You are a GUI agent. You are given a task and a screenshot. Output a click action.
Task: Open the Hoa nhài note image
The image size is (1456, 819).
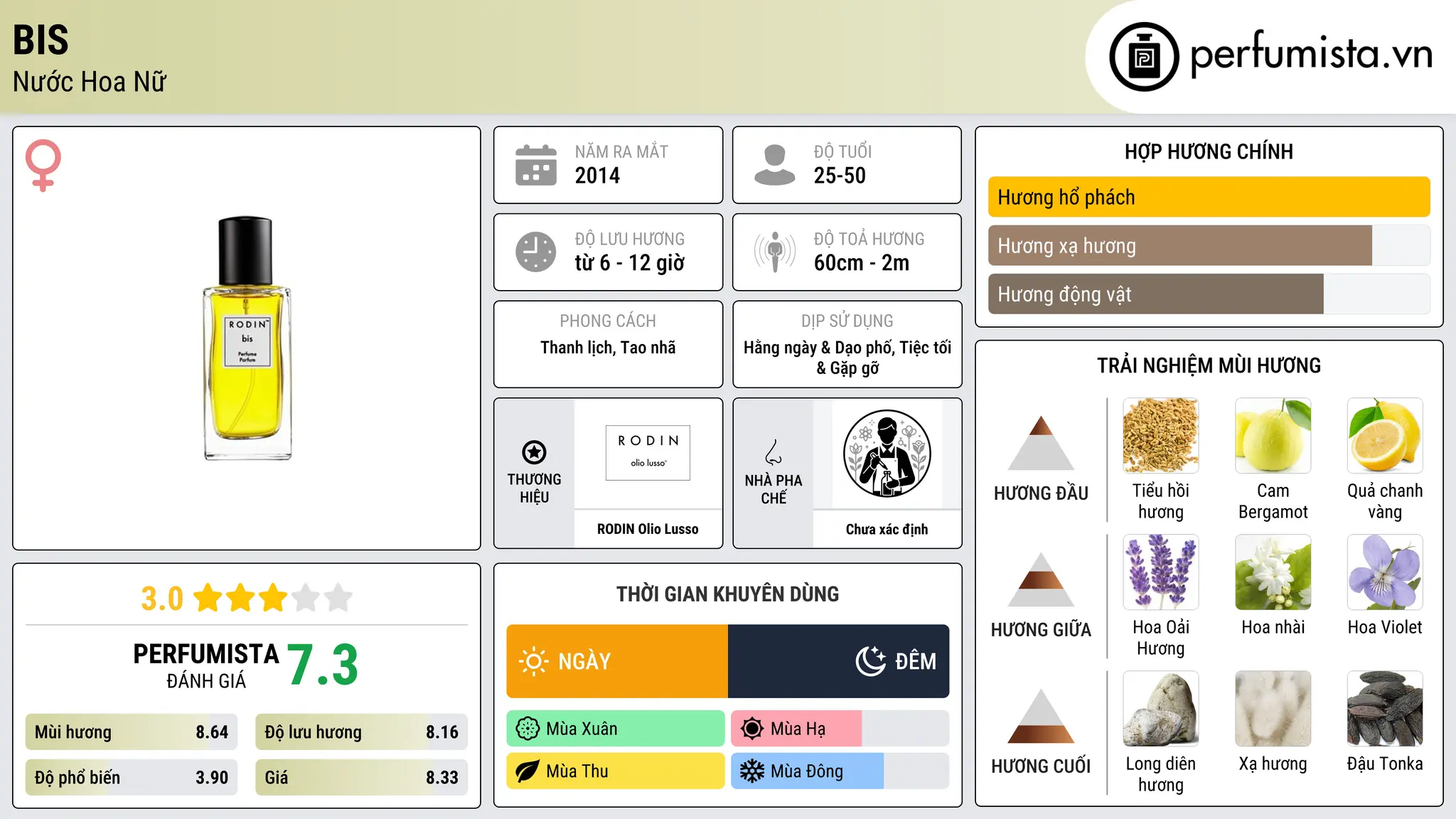tap(1273, 572)
